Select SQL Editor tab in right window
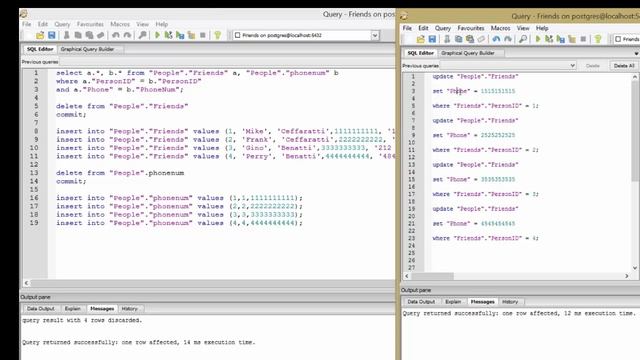The image size is (640, 360). click(420, 53)
